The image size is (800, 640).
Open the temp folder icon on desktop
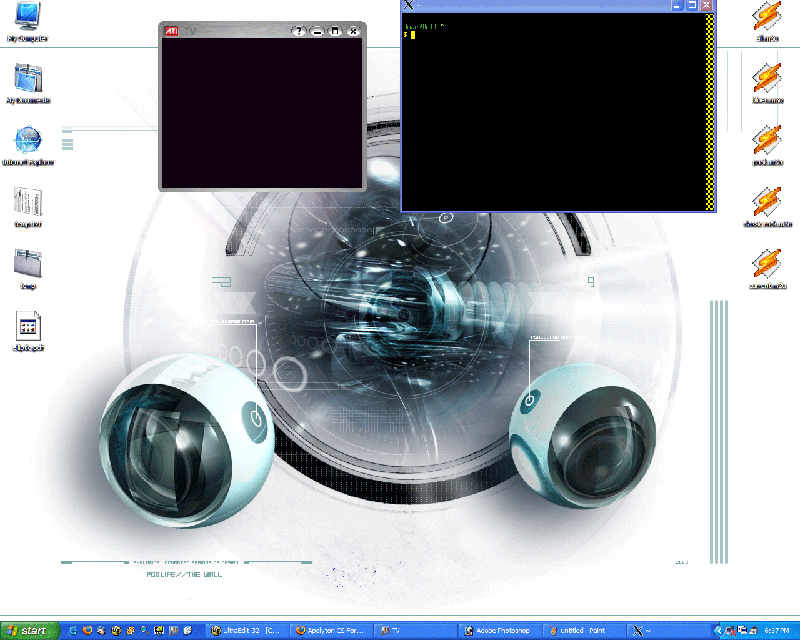click(x=27, y=266)
